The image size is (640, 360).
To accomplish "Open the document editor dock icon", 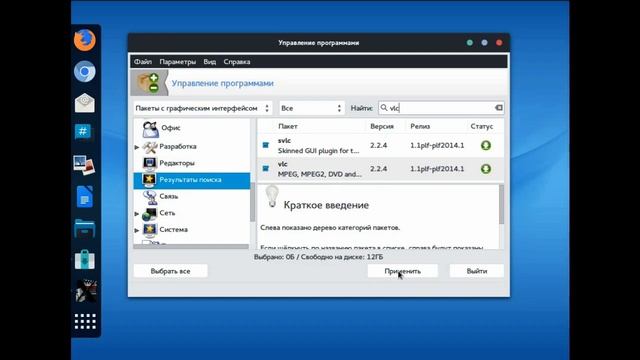I will (84, 197).
